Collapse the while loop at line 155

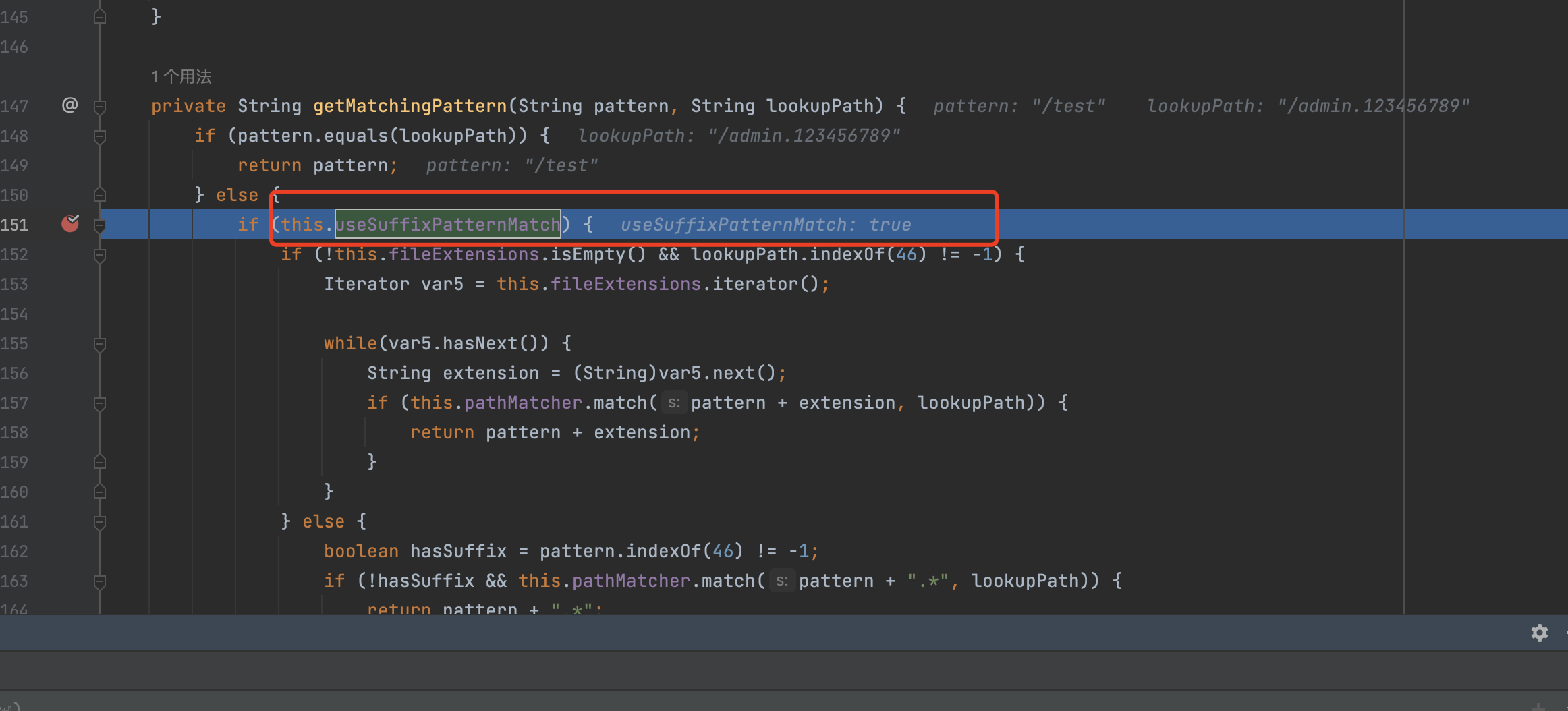tap(100, 344)
